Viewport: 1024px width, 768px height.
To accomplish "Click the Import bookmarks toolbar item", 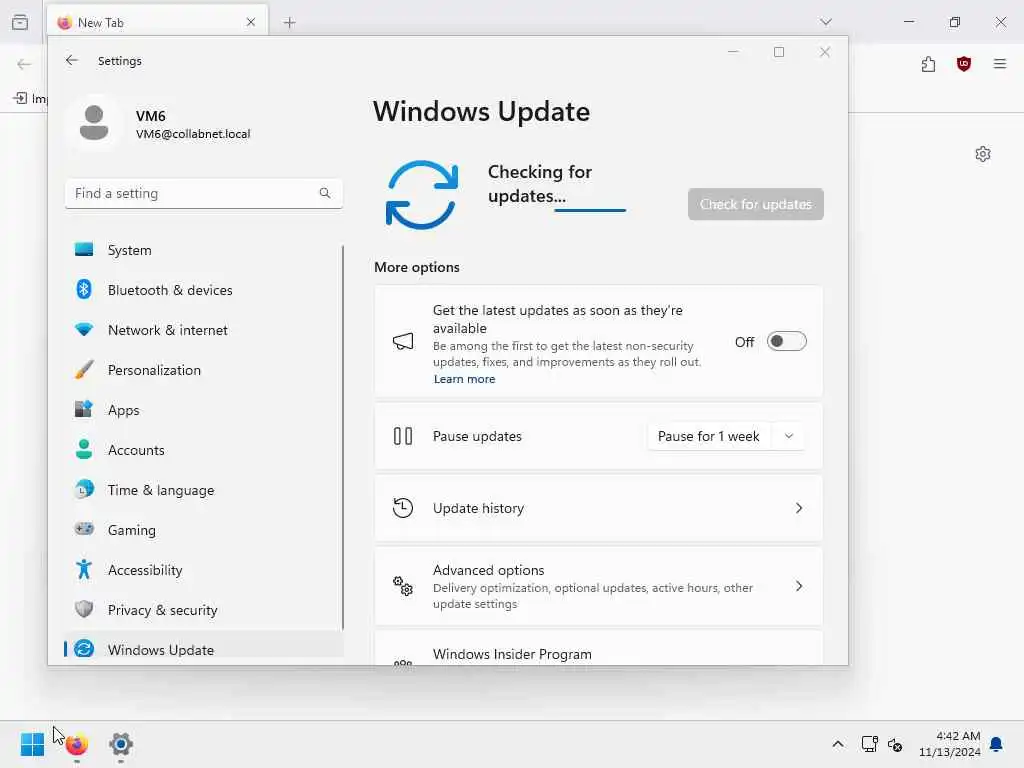I will 30,99.
